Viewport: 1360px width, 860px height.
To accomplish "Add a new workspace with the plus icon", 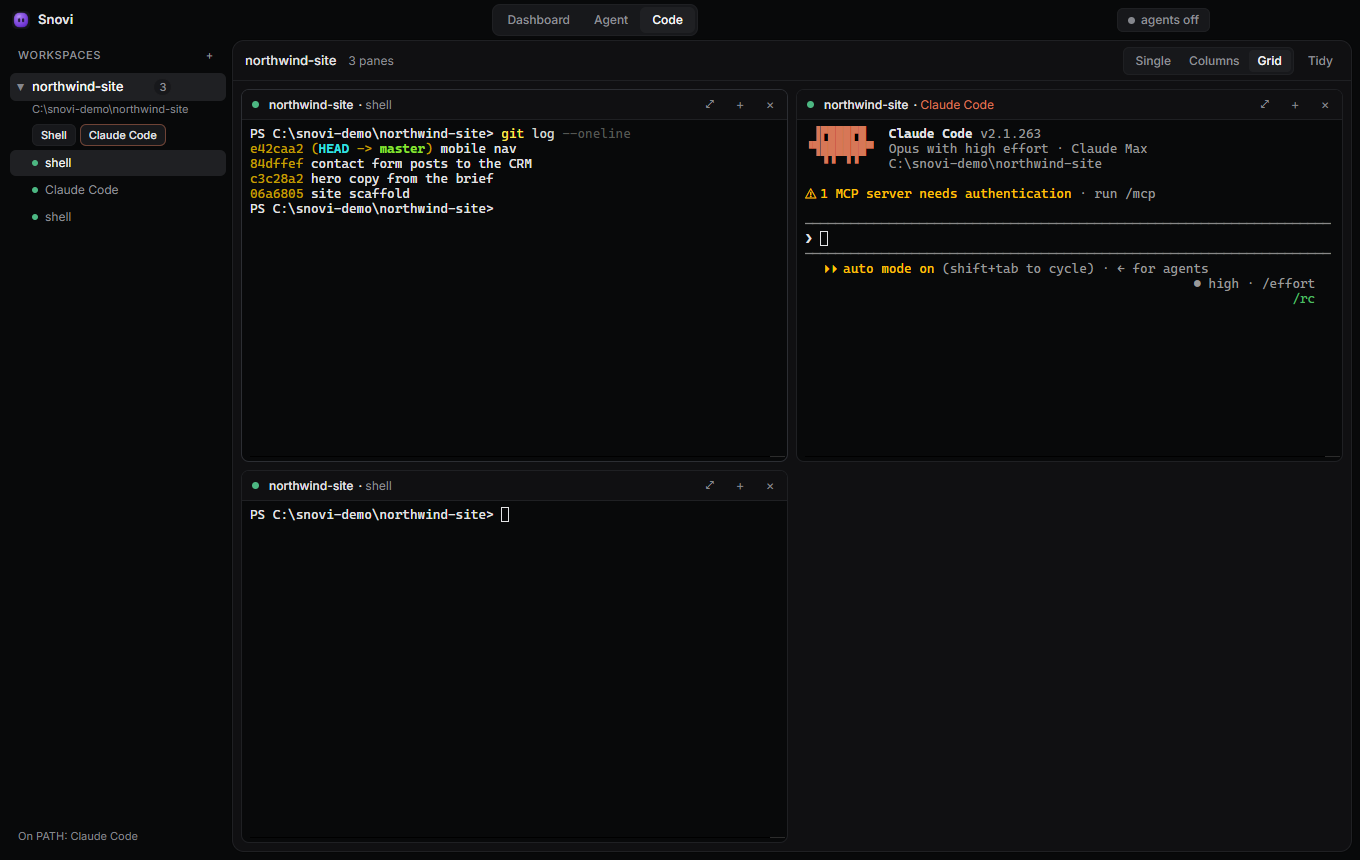I will (x=209, y=56).
